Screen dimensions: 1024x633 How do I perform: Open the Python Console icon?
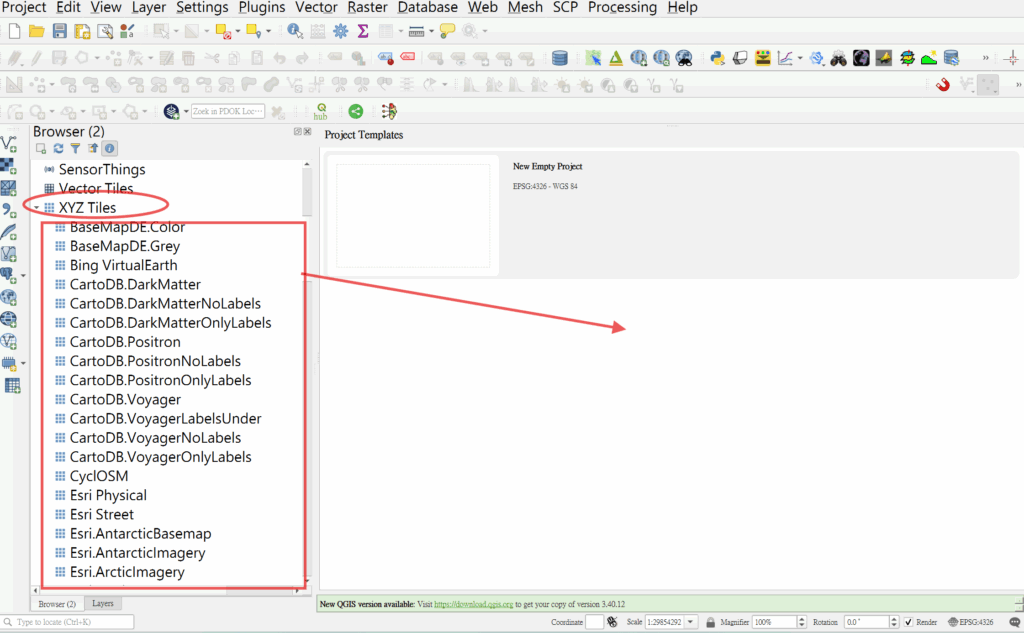point(717,58)
